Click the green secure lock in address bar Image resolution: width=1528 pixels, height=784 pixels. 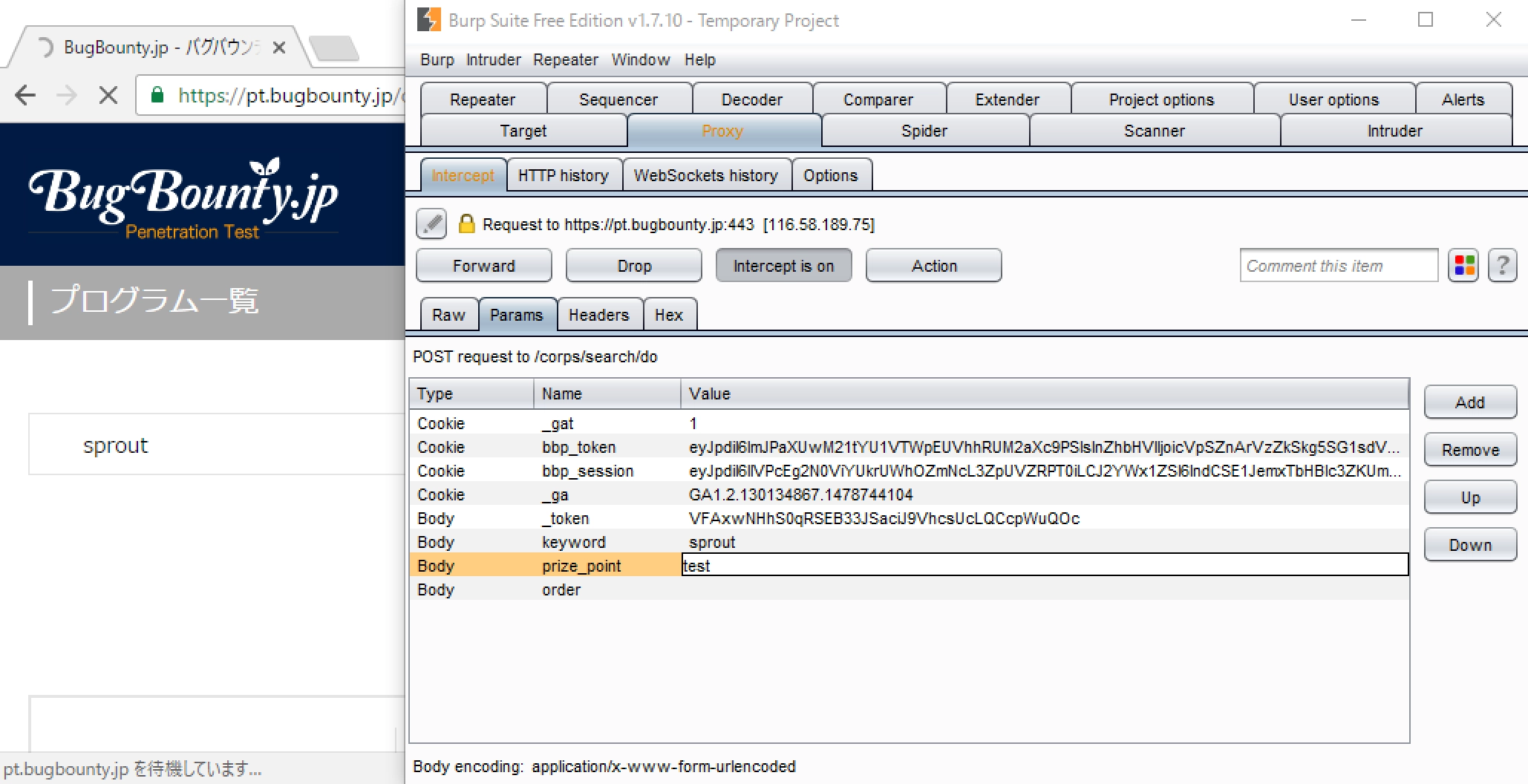tap(157, 95)
